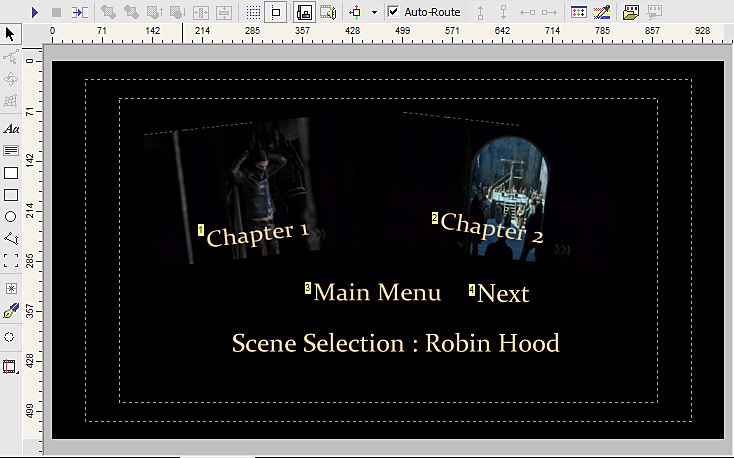The image size is (734, 458).
Task: Select the circle ellipse tool
Action: pyautogui.click(x=10, y=216)
